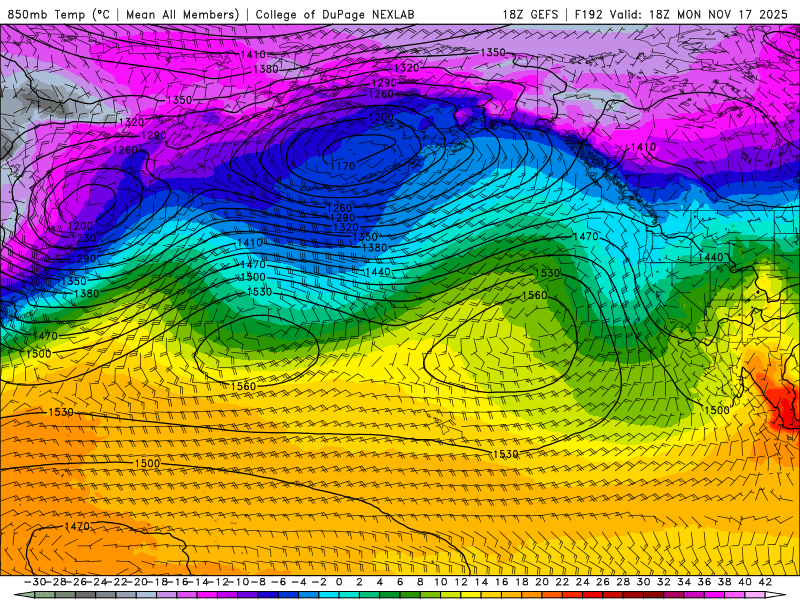Click the 36 label on the color scale
The width and height of the screenshot is (800, 600).
(704, 582)
